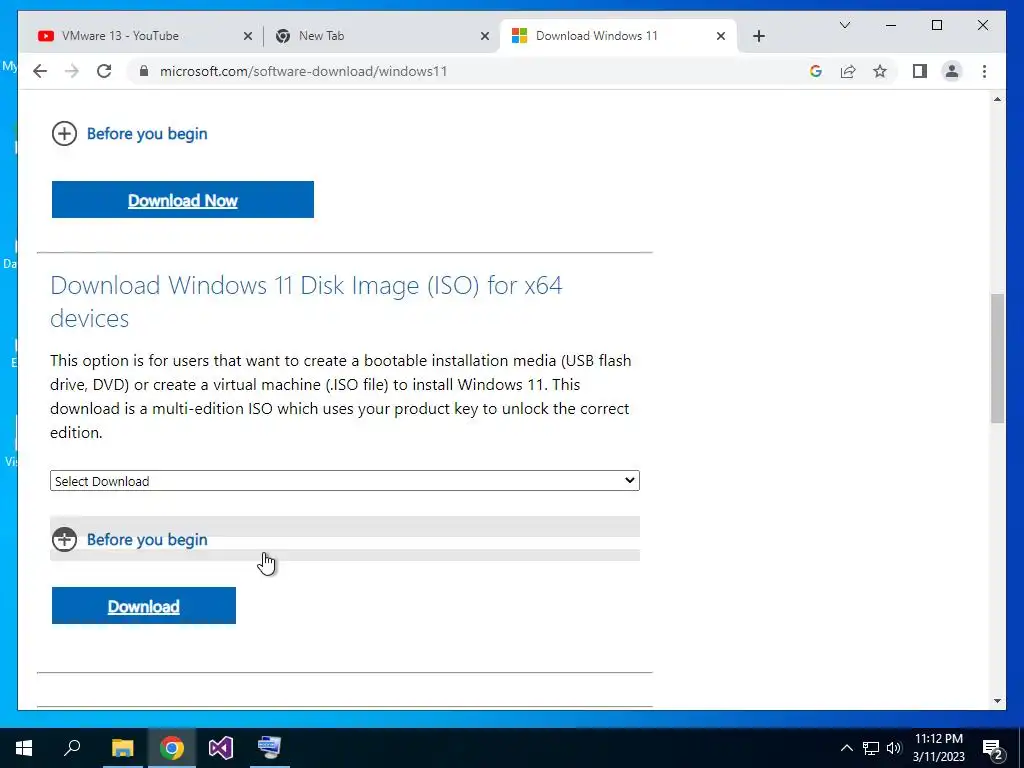Viewport: 1024px width, 768px height.
Task: Reload the Download Windows 11 page
Action: [104, 71]
